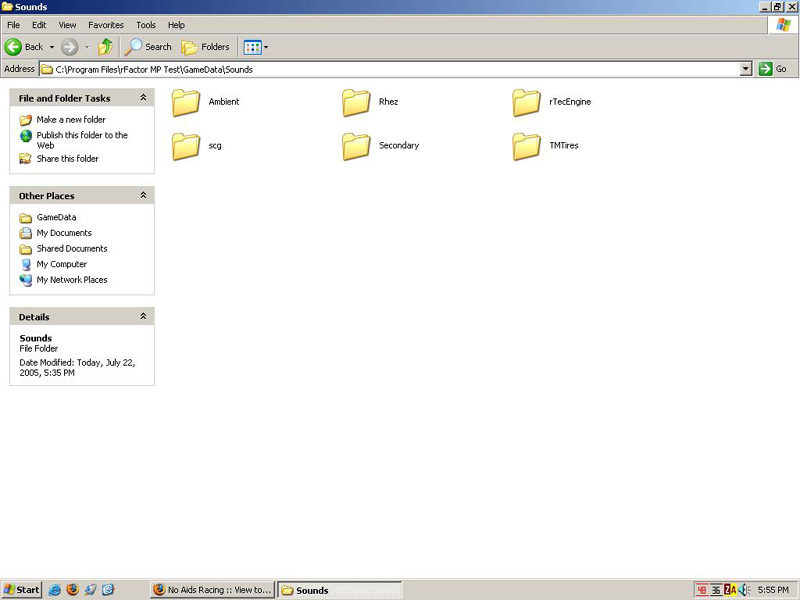Go back using the green Back arrow
Viewport: 800px width, 600px height.
(x=24, y=47)
